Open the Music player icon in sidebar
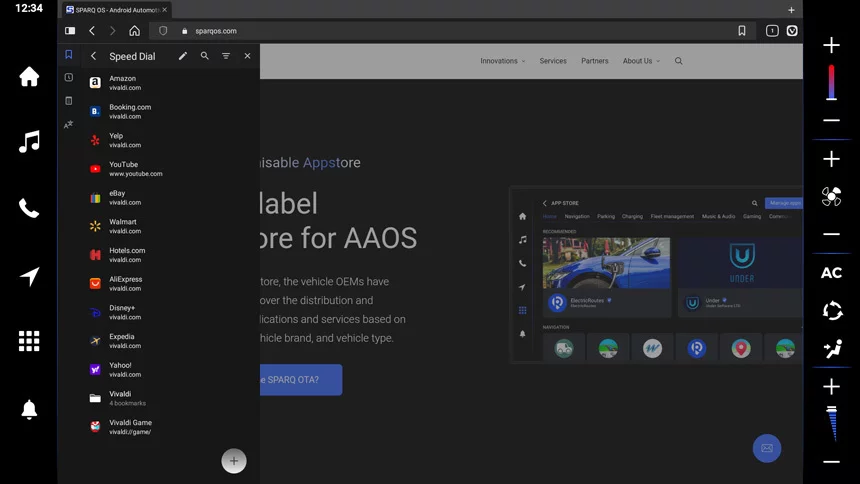The width and height of the screenshot is (860, 484). [x=29, y=142]
